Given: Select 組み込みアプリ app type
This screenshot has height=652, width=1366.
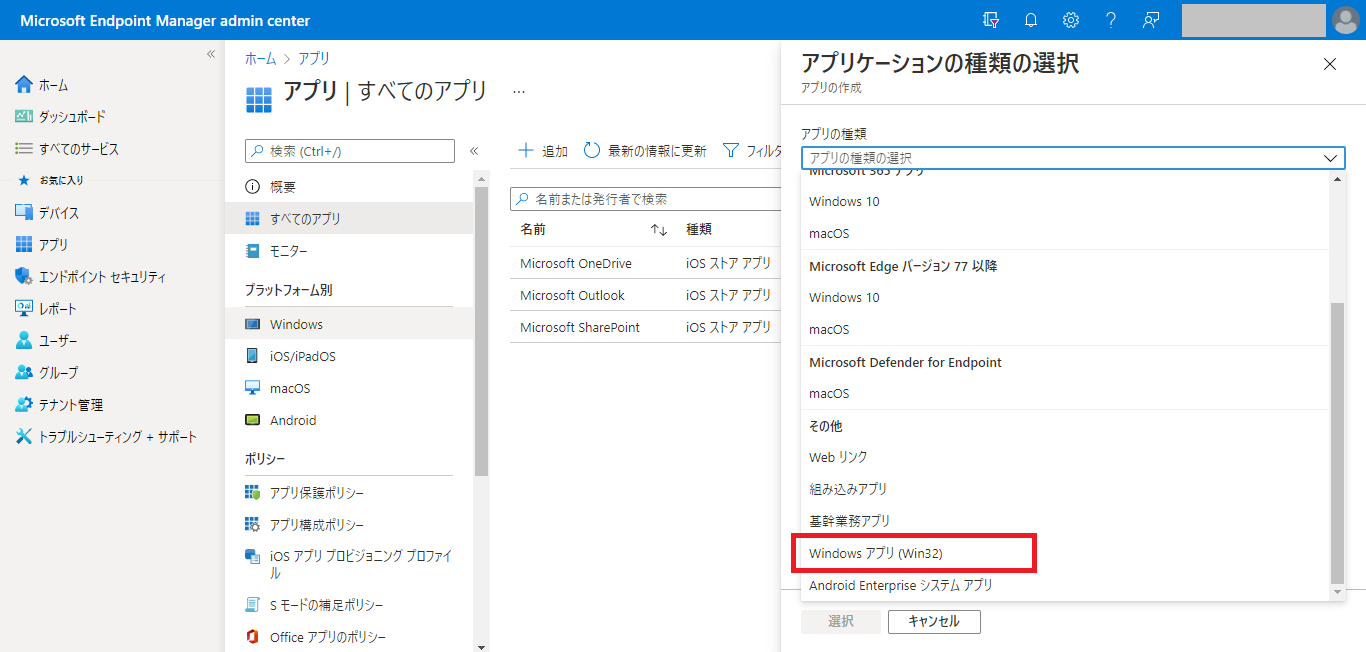Looking at the screenshot, I should (1066, 489).
